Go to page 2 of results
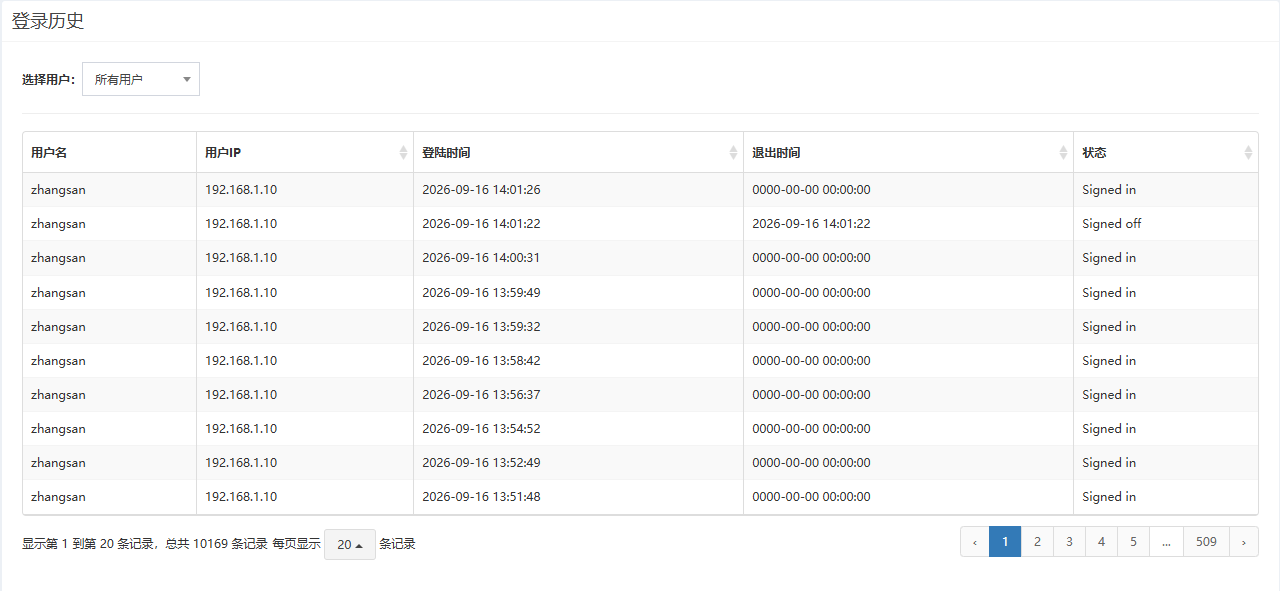Image resolution: width=1280 pixels, height=591 pixels. (1037, 542)
